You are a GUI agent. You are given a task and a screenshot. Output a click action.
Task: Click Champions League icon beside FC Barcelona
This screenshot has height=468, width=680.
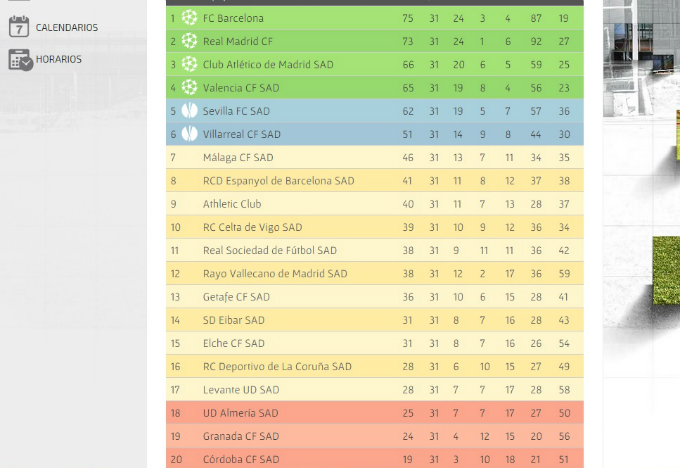point(189,18)
